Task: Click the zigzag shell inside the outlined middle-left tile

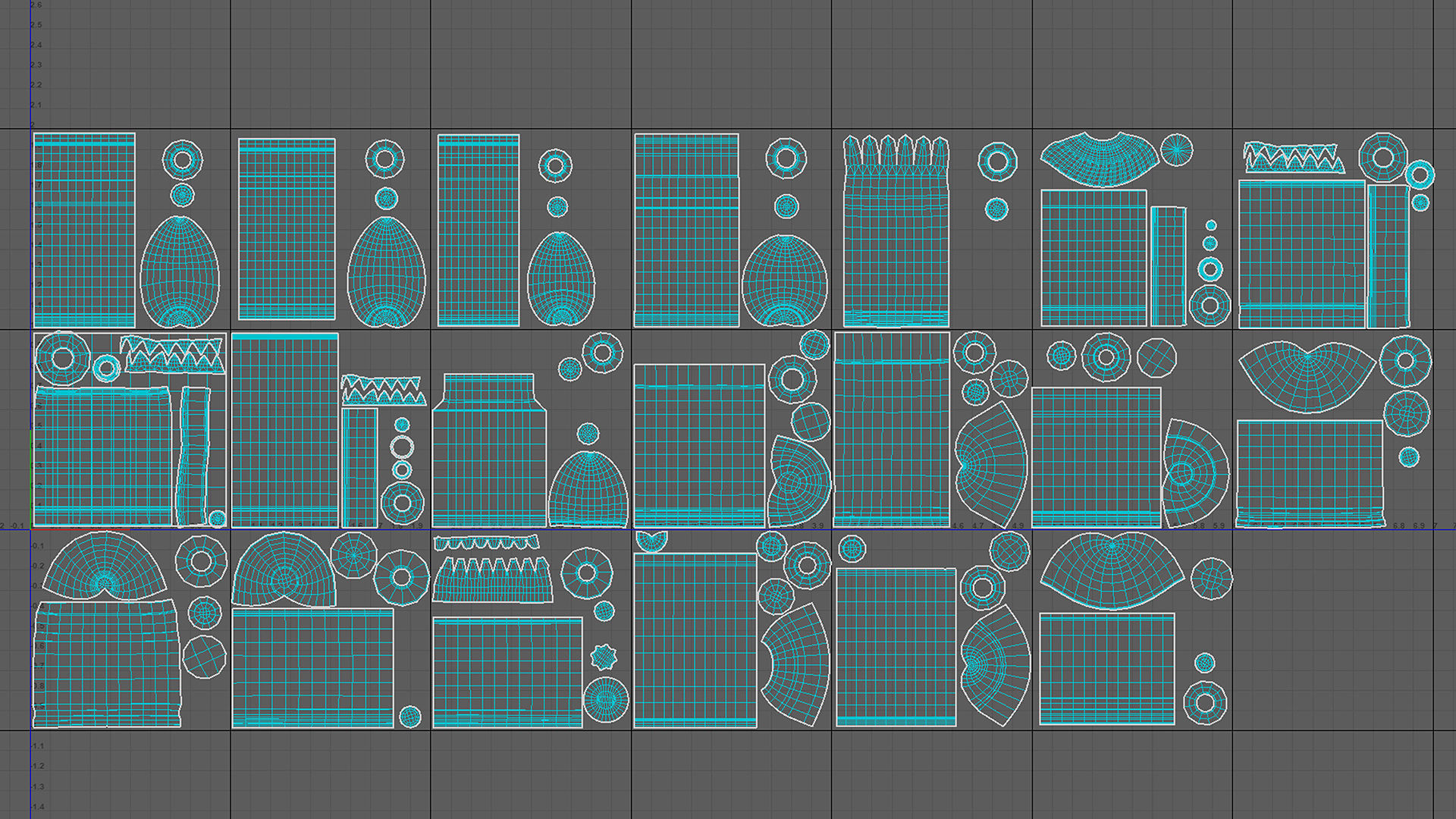Action: pyautogui.click(x=174, y=356)
